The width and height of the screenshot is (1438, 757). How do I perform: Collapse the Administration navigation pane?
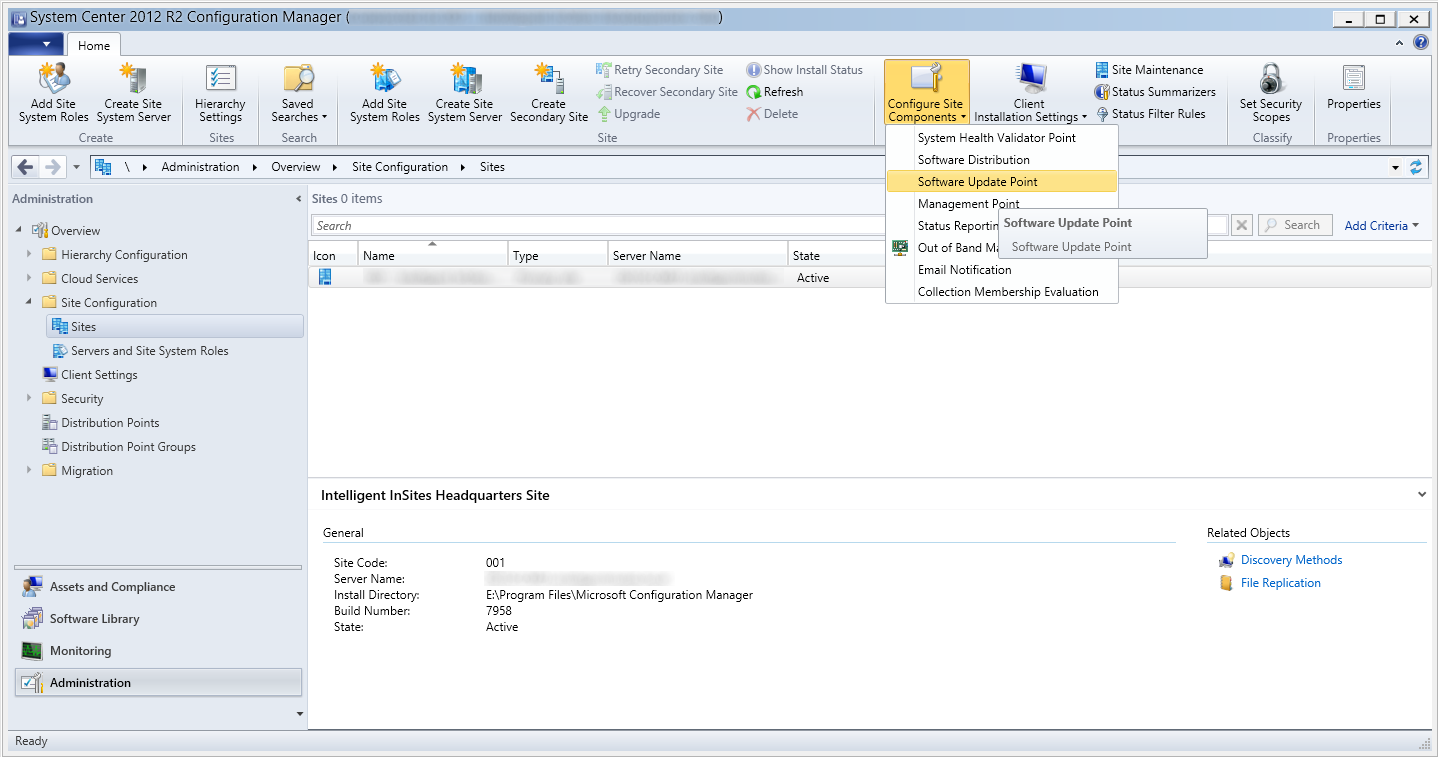[298, 199]
